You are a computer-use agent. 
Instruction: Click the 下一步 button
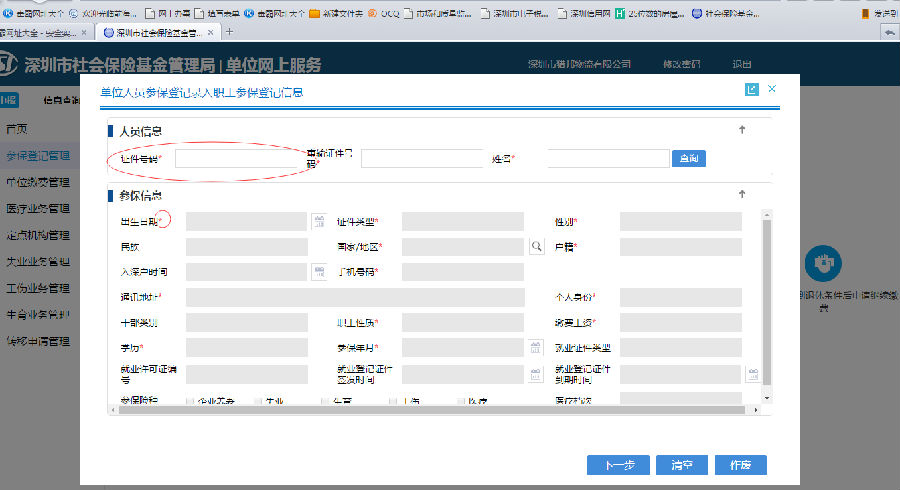pos(618,465)
